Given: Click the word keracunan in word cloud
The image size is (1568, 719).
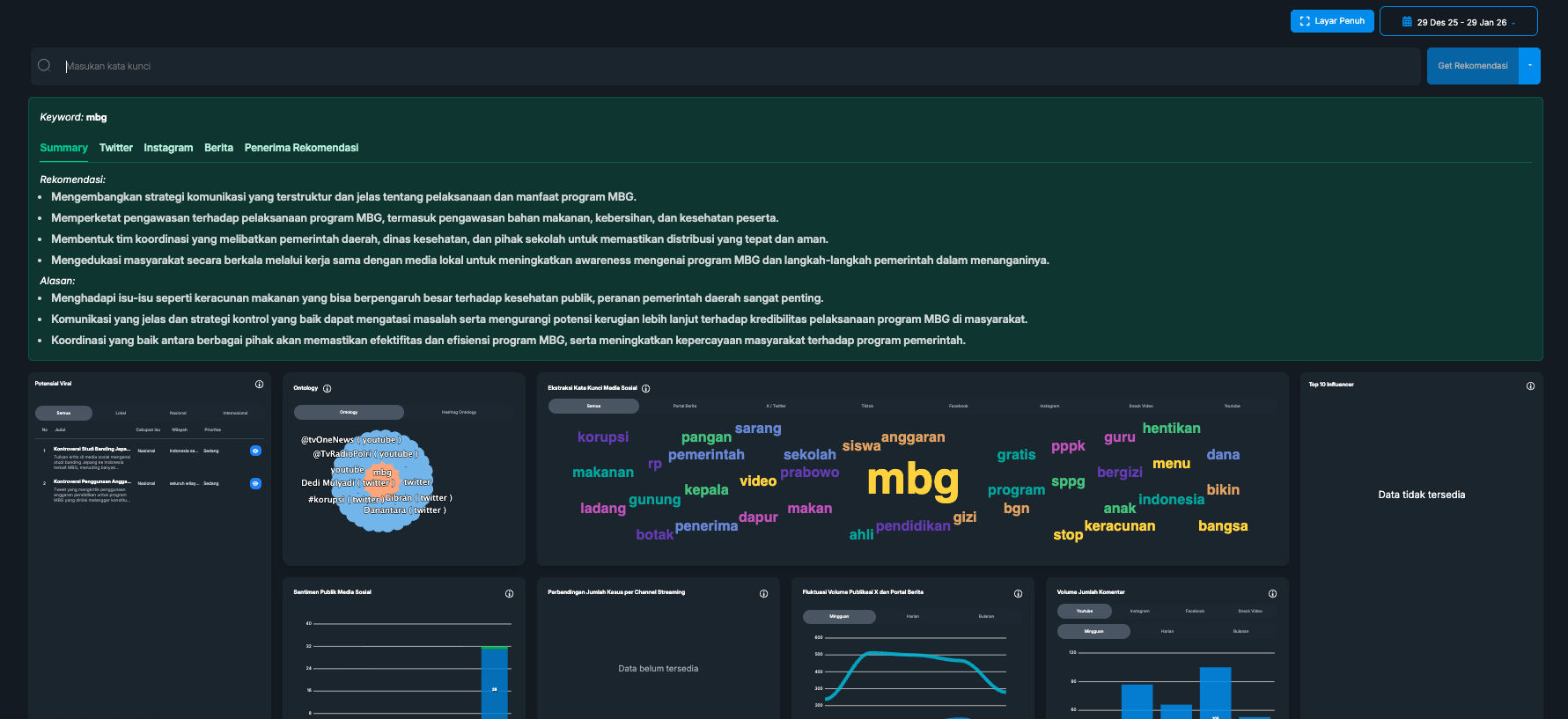Looking at the screenshot, I should (1120, 526).
